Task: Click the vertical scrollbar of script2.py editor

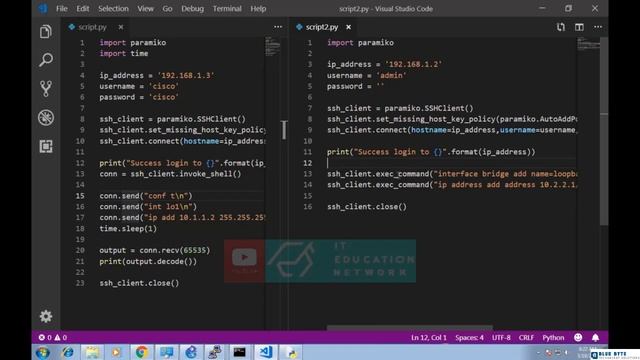Action: click(x=604, y=131)
